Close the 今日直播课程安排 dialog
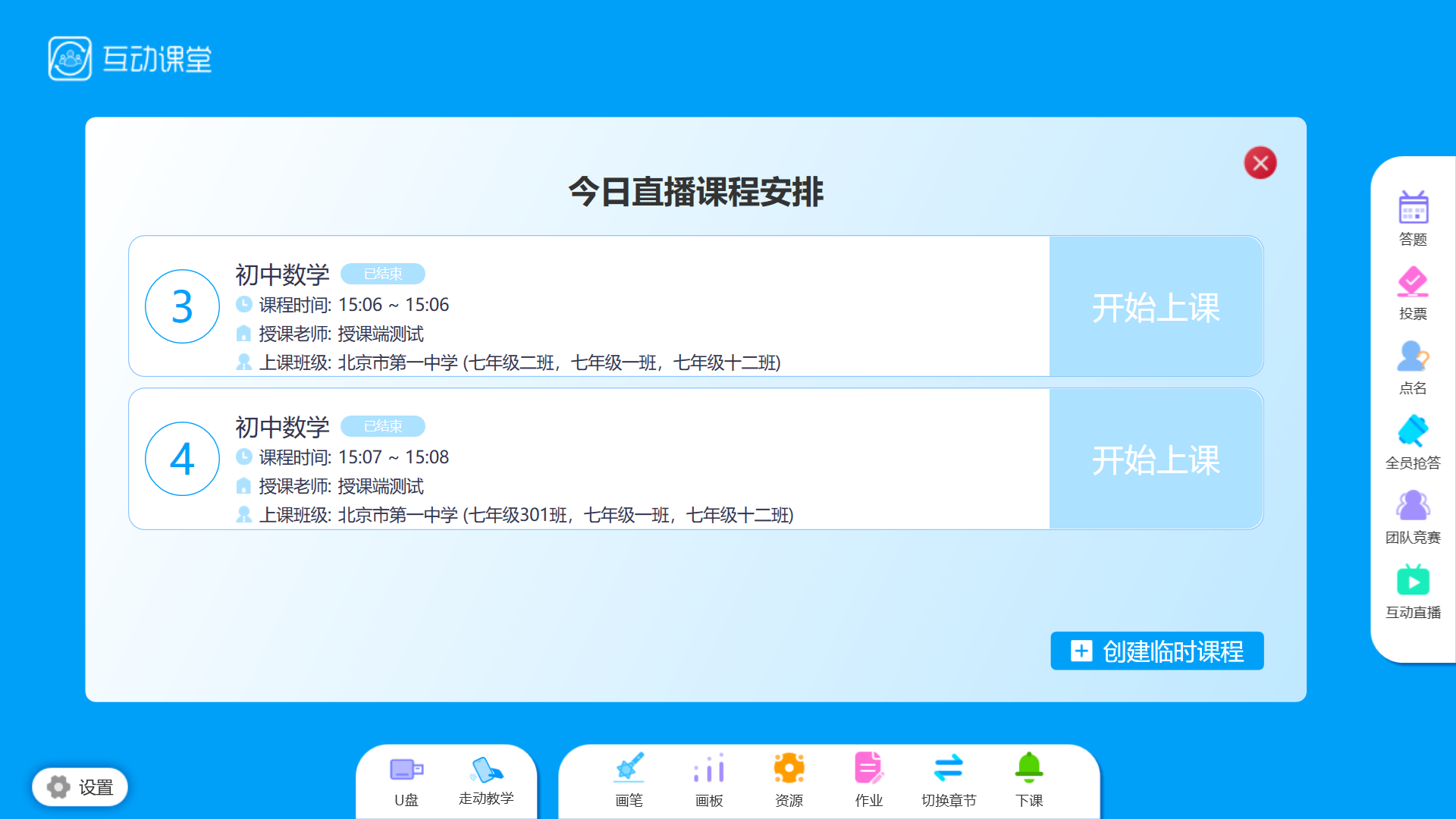The image size is (1456, 819). point(1260,163)
